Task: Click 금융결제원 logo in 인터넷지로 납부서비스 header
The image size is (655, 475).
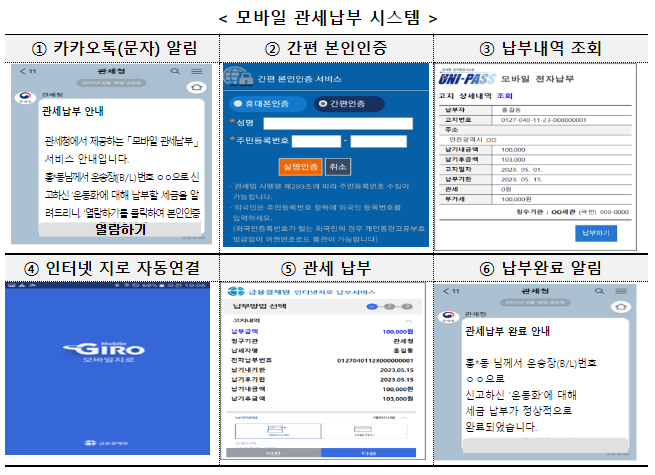Action: pos(236,291)
